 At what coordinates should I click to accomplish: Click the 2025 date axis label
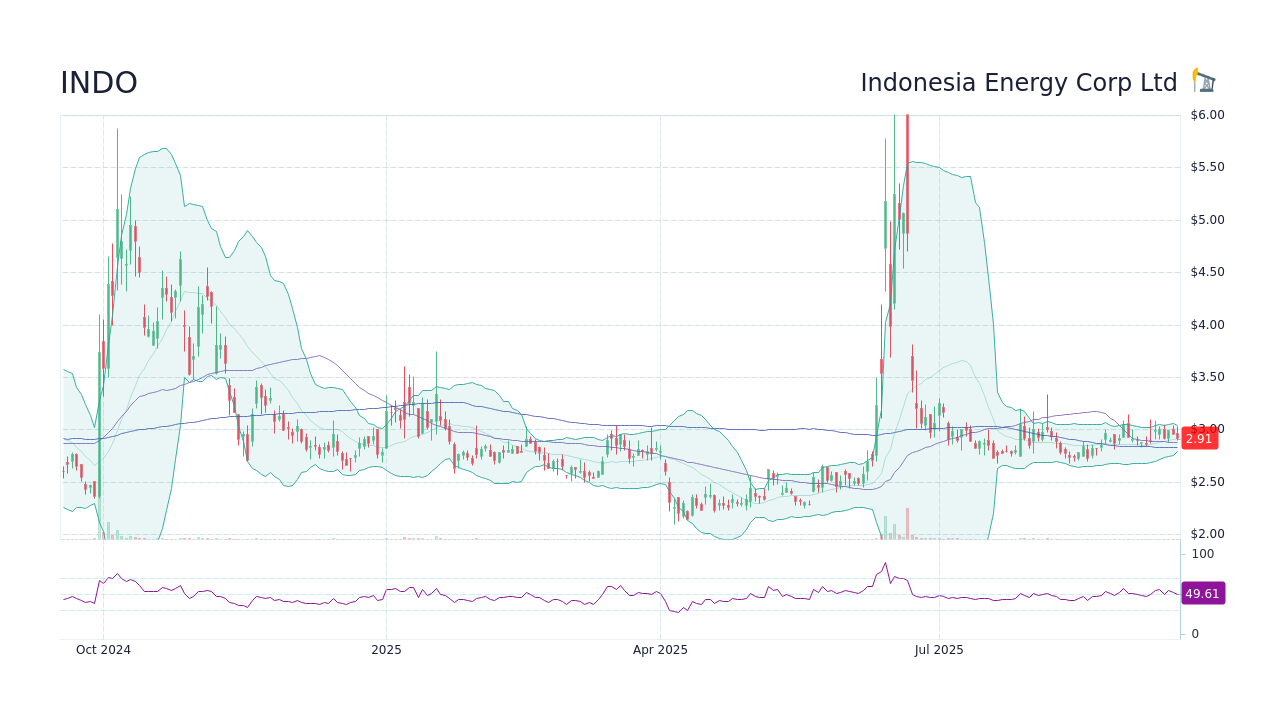point(386,650)
